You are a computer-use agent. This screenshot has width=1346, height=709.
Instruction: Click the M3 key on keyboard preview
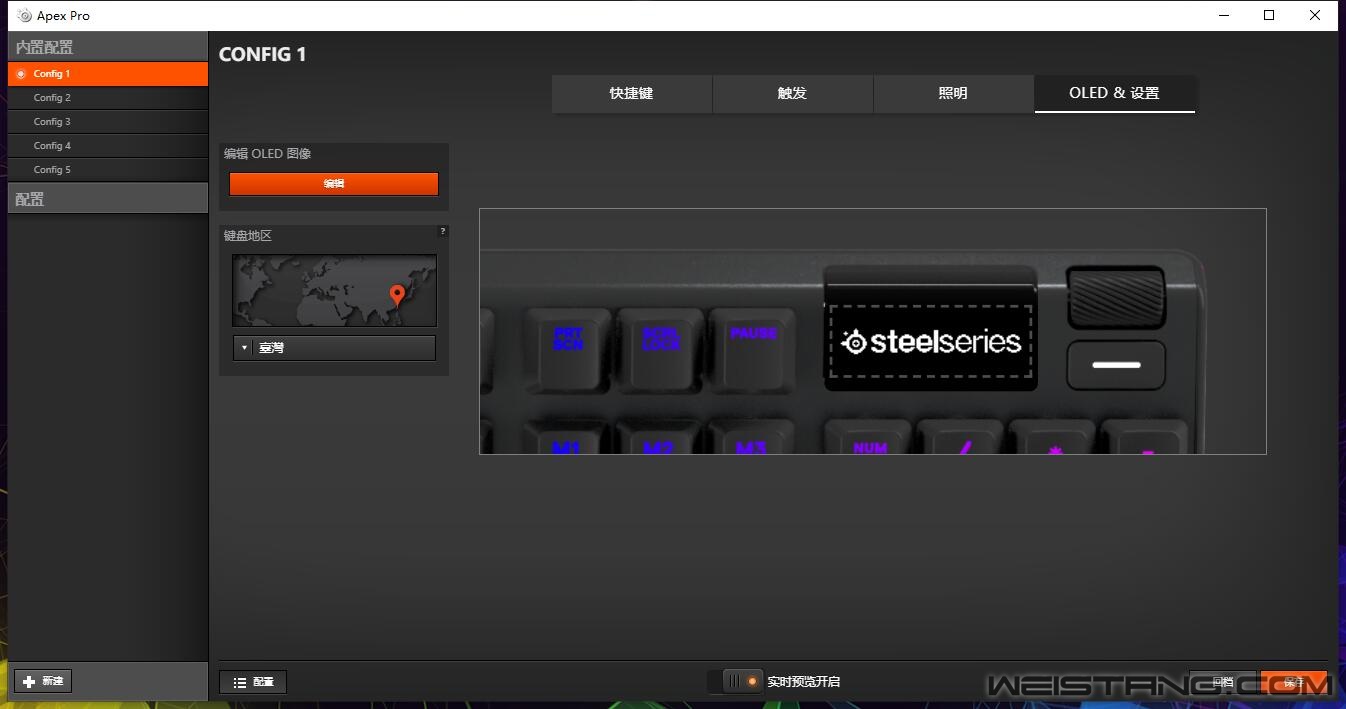(751, 438)
